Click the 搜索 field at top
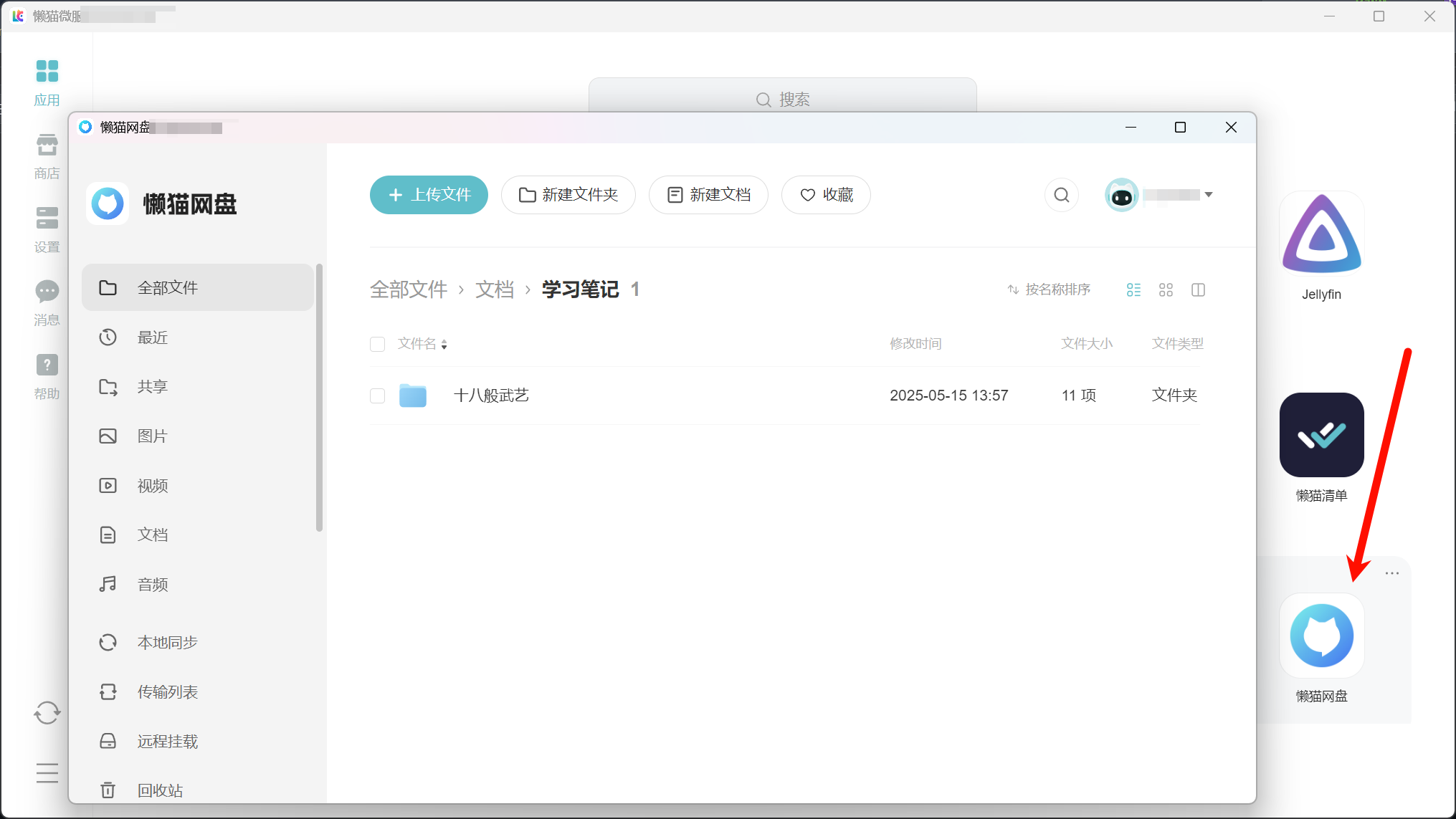The image size is (1456, 819). [782, 99]
